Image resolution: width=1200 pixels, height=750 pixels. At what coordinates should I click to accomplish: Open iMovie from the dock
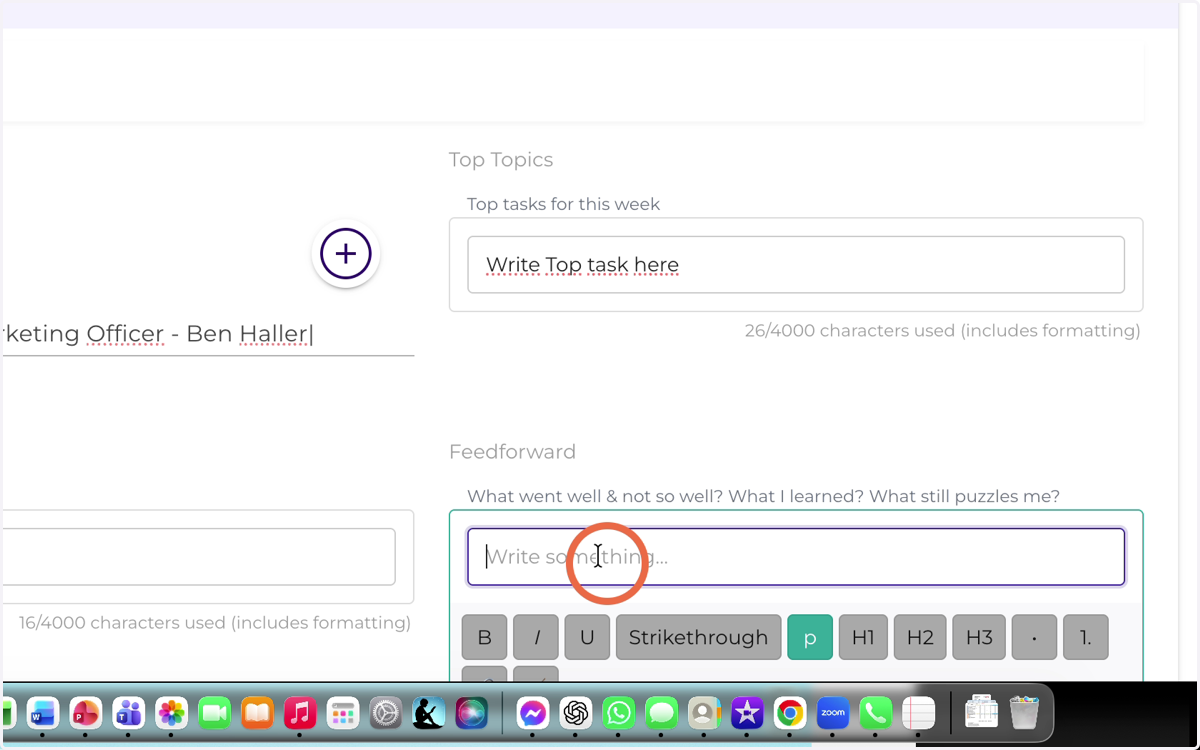coord(747,713)
